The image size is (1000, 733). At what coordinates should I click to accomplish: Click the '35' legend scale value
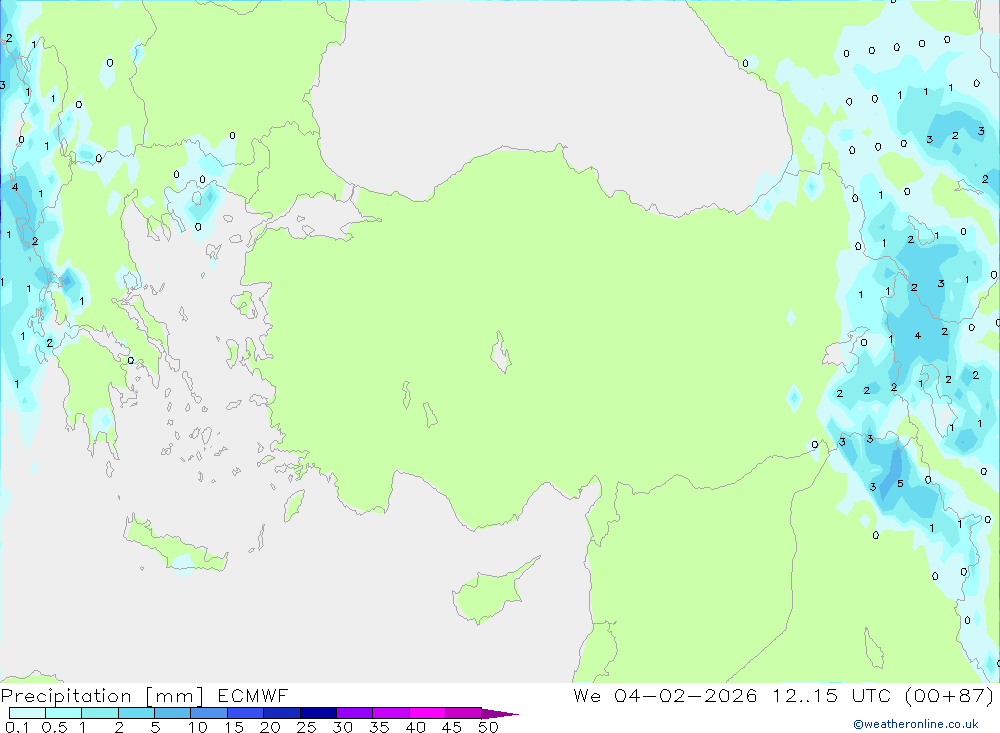pyautogui.click(x=379, y=727)
